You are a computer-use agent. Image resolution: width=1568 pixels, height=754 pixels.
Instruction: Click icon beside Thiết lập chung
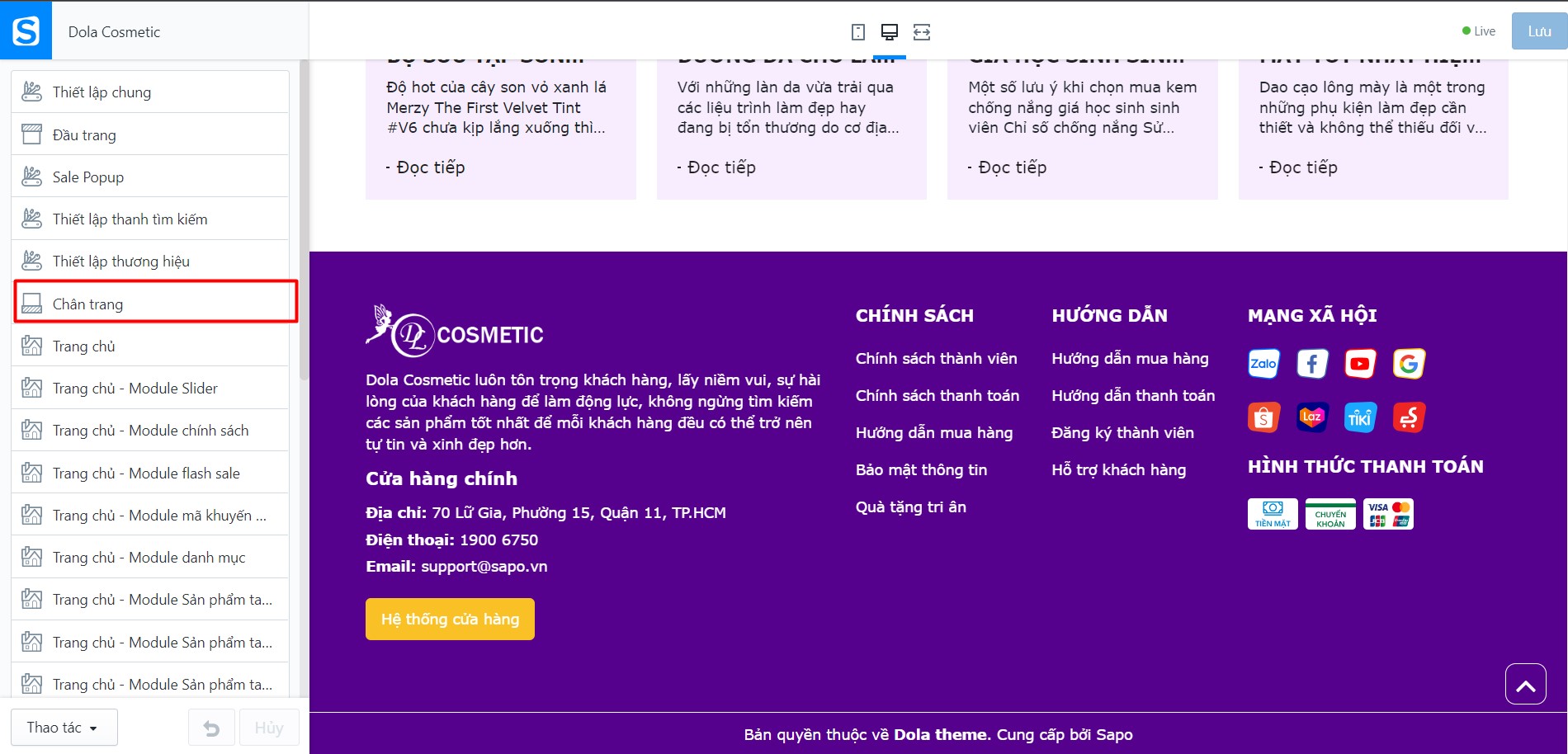click(x=31, y=92)
